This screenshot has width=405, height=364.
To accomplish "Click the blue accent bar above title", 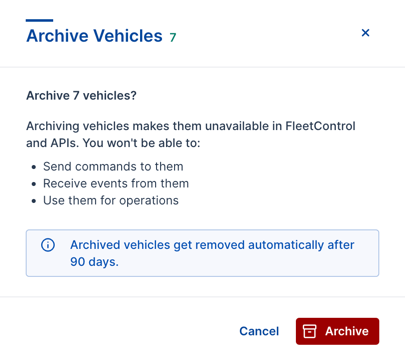I will point(39,20).
